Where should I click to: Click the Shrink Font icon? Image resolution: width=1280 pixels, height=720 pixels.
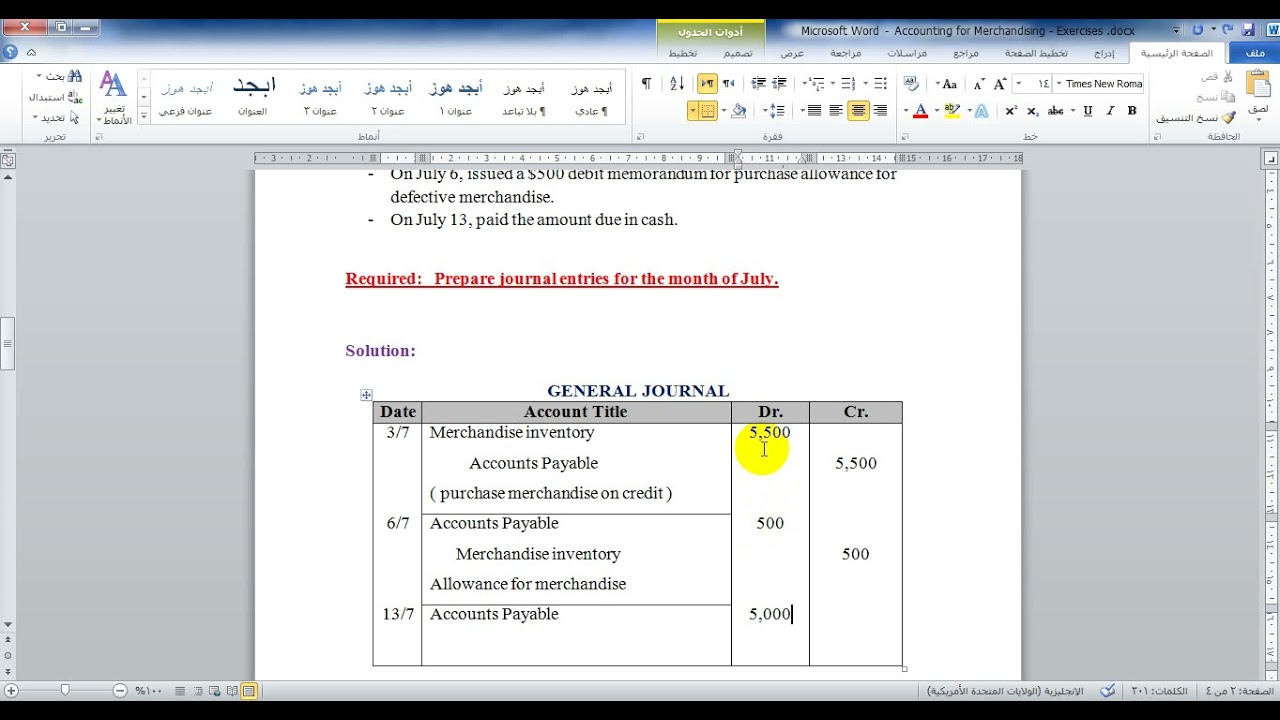click(980, 84)
